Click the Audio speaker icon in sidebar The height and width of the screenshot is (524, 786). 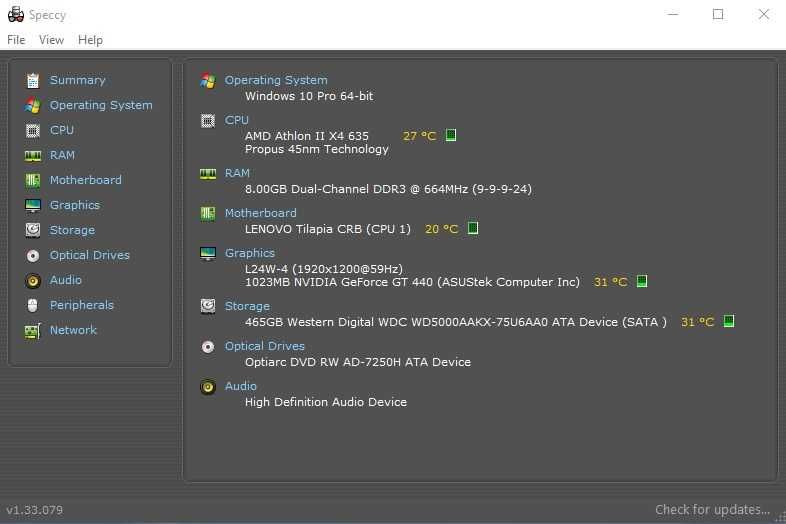(33, 281)
